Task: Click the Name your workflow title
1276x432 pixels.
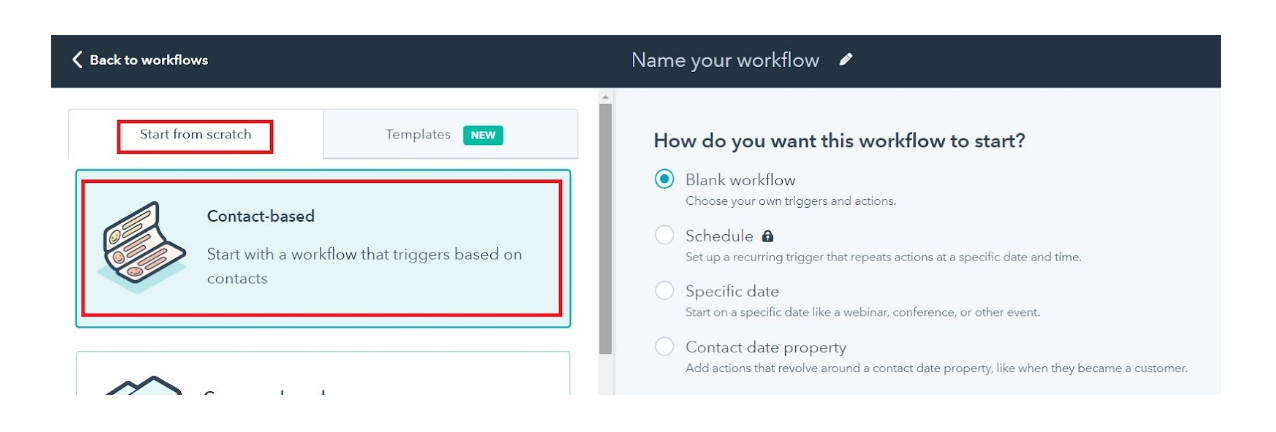Action: (725, 60)
